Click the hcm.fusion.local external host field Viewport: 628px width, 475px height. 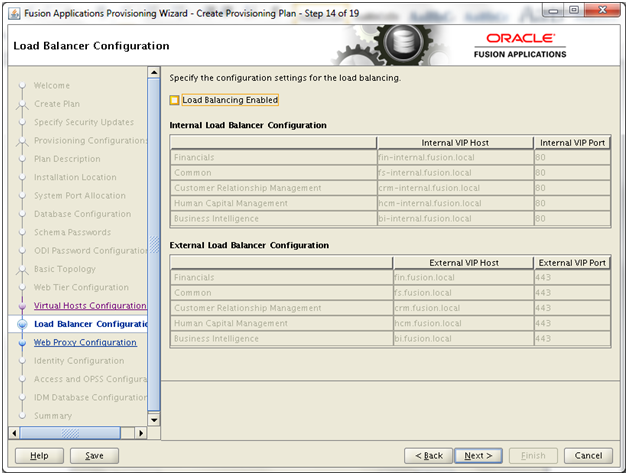point(464,323)
